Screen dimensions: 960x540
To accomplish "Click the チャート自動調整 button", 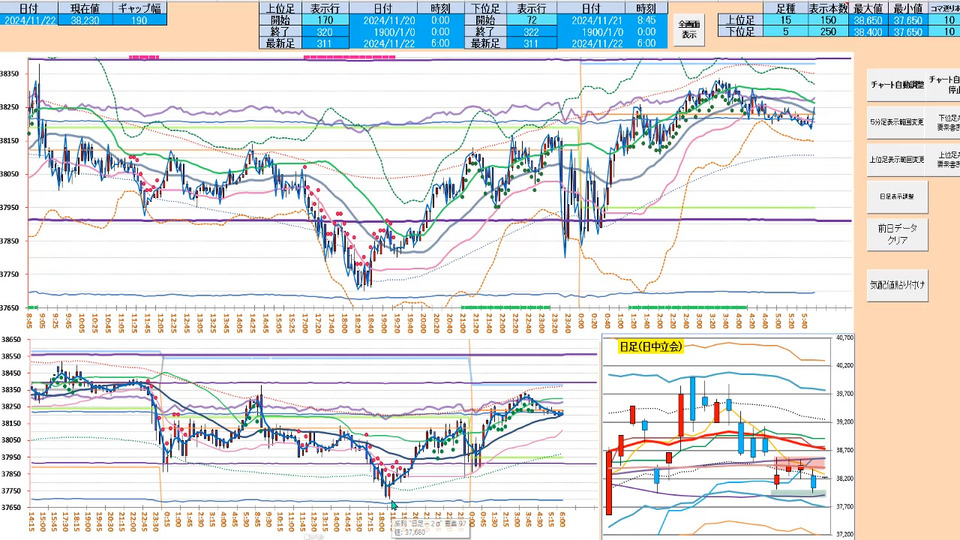I will 897,85.
